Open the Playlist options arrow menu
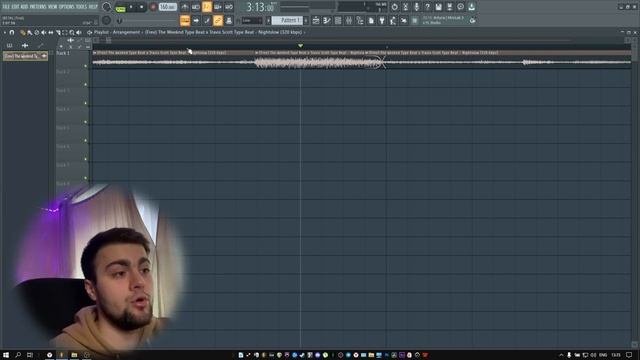The height and width of the screenshot is (360, 640). [x=4, y=32]
